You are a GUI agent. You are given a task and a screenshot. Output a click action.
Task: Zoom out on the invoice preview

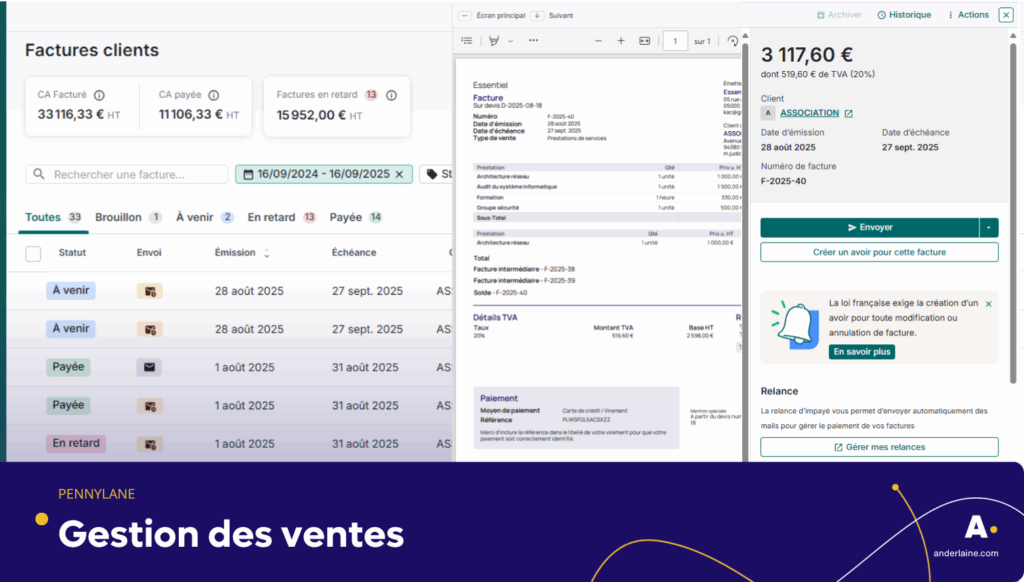(599, 41)
